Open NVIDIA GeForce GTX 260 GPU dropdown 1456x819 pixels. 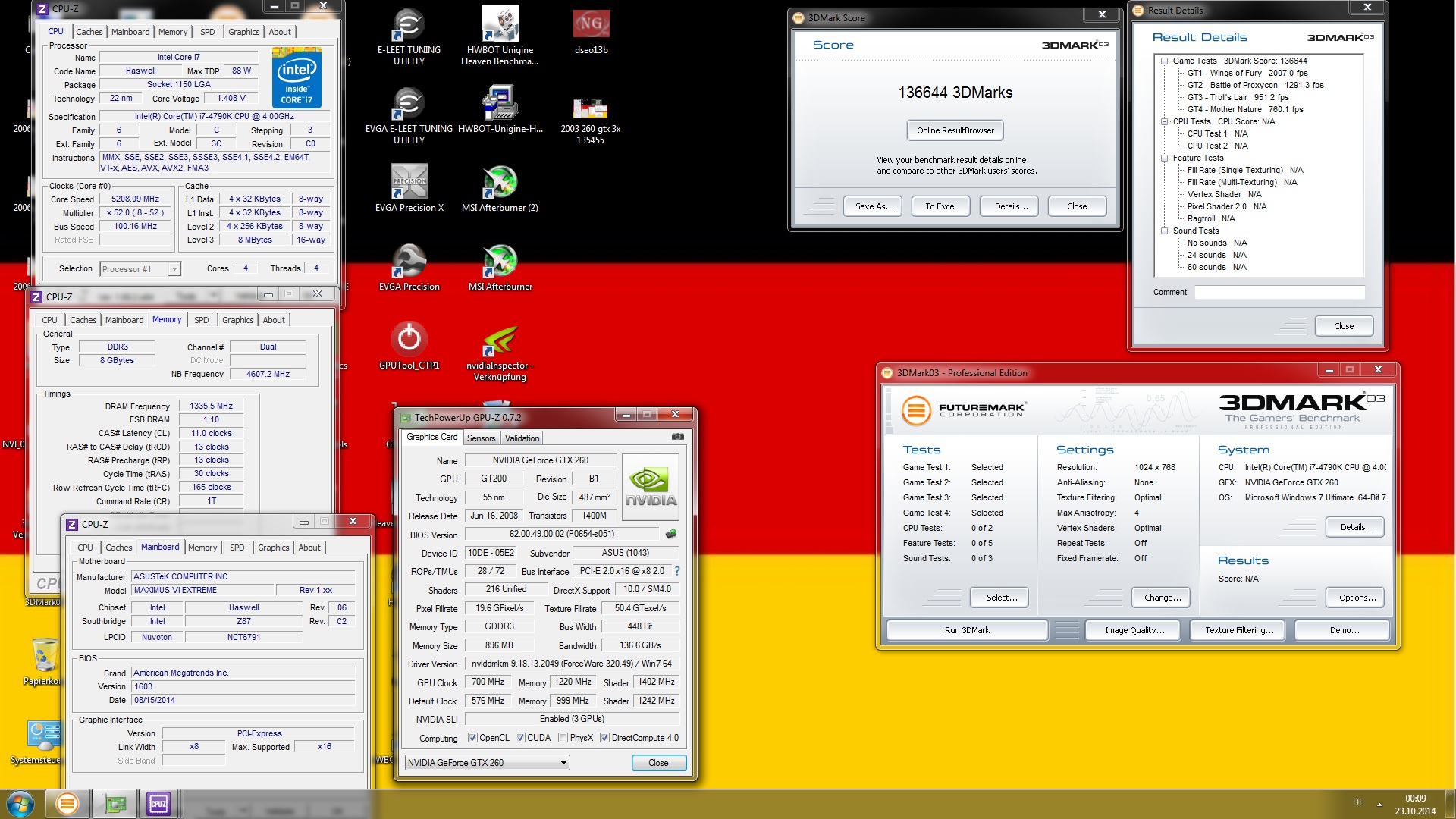tap(487, 763)
